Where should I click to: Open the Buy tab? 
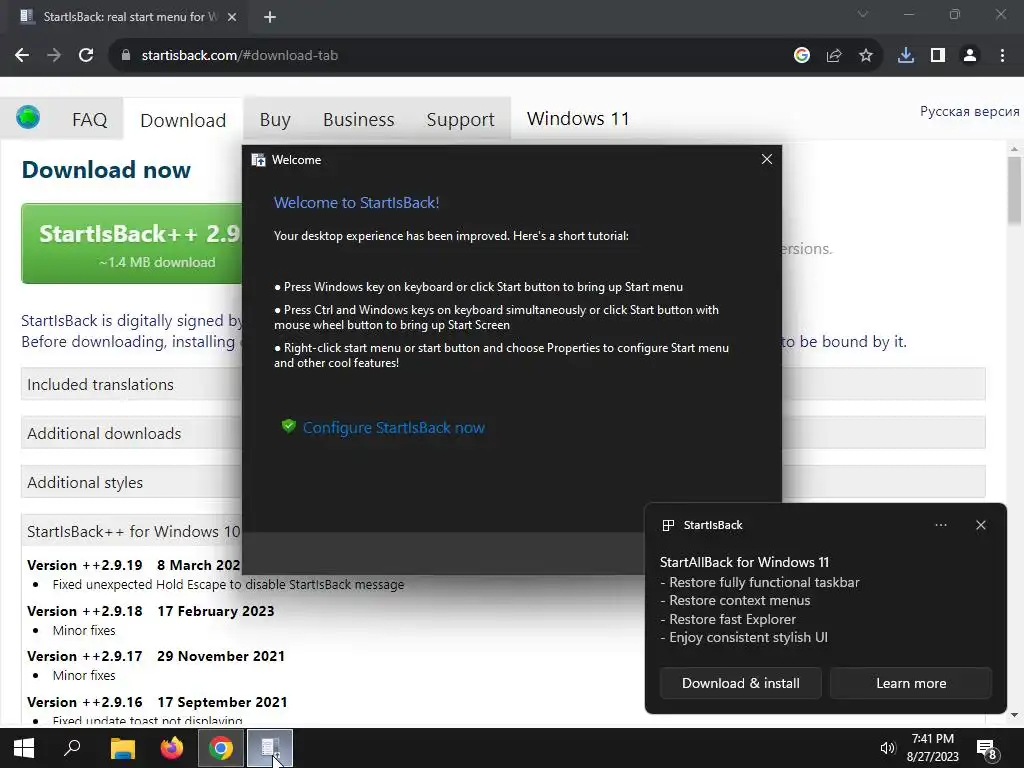tap(275, 120)
